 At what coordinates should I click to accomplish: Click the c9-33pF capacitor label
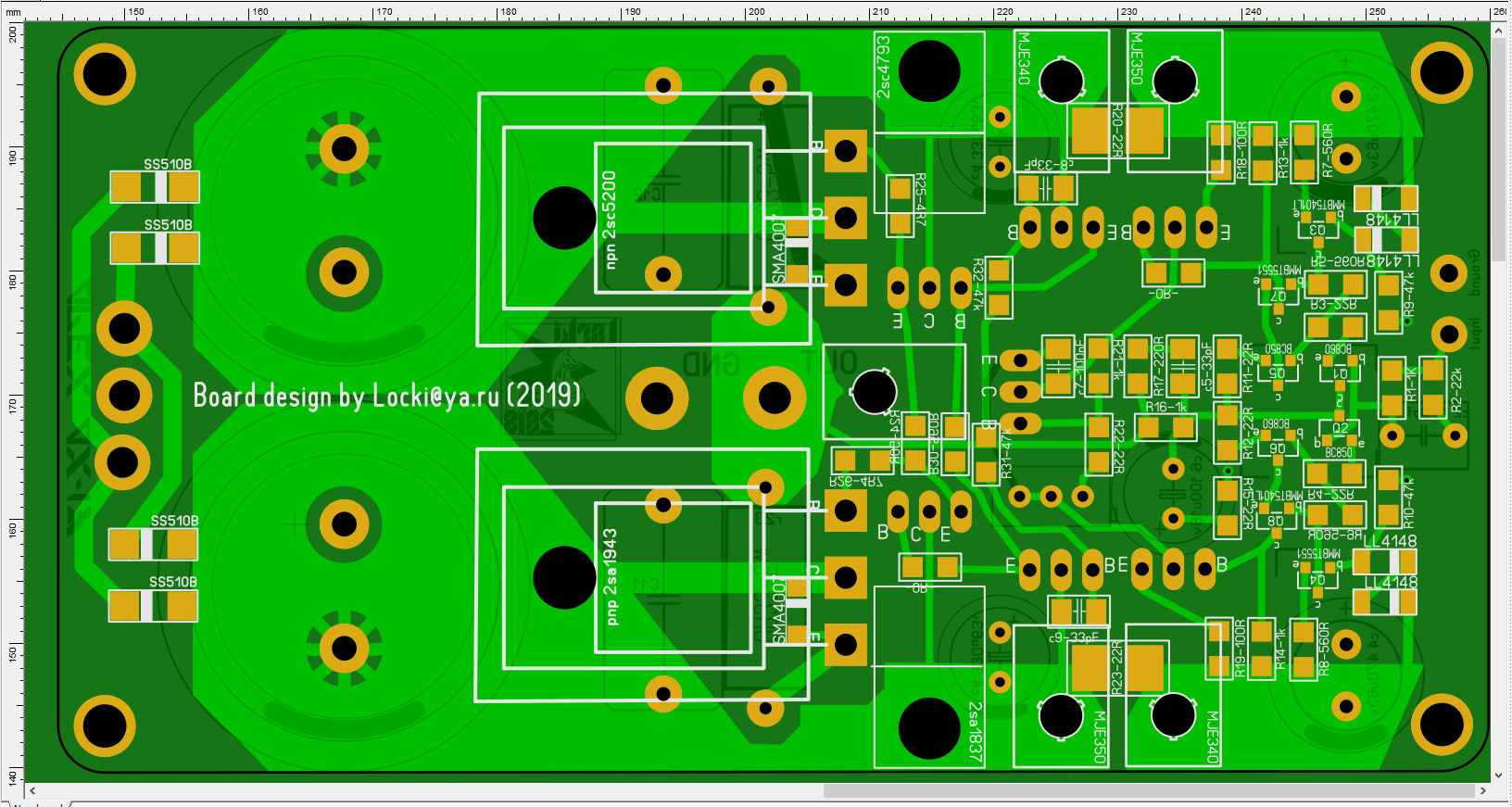[x=1073, y=637]
